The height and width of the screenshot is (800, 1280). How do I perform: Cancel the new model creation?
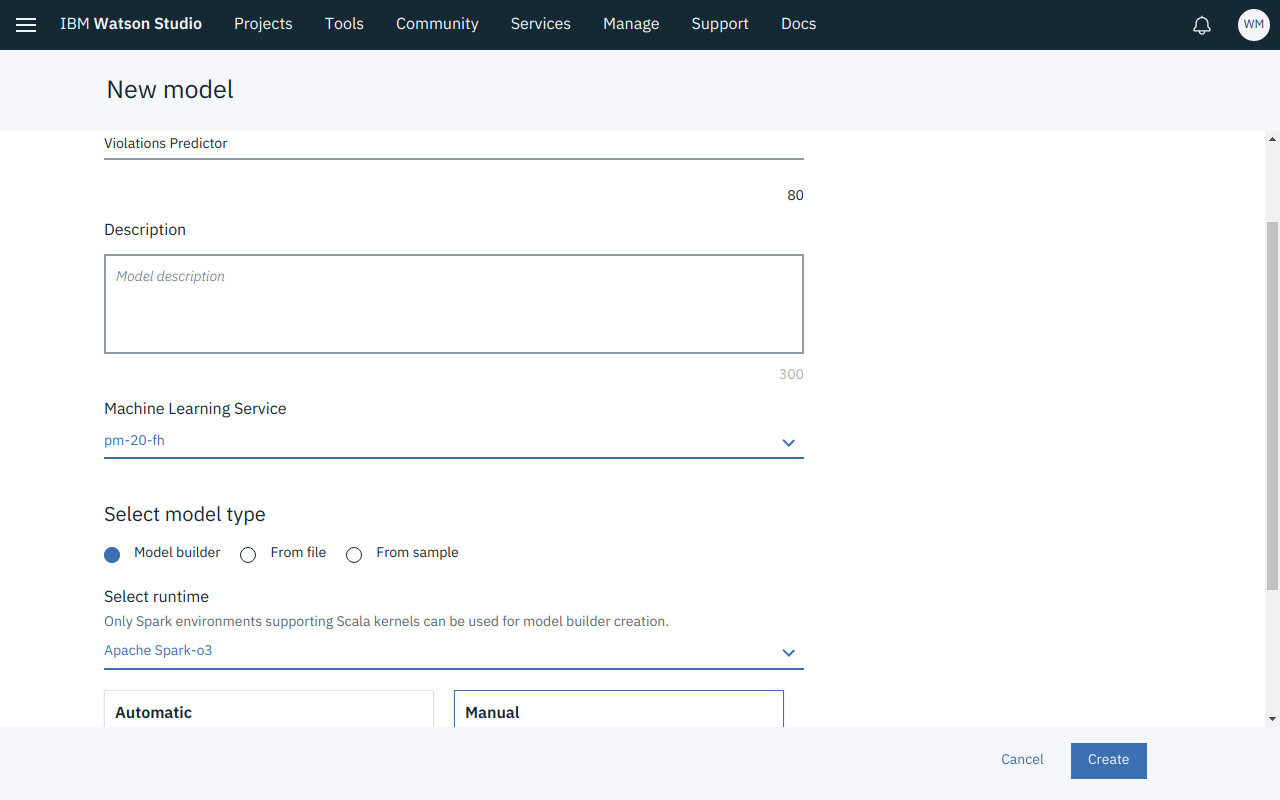click(1022, 760)
